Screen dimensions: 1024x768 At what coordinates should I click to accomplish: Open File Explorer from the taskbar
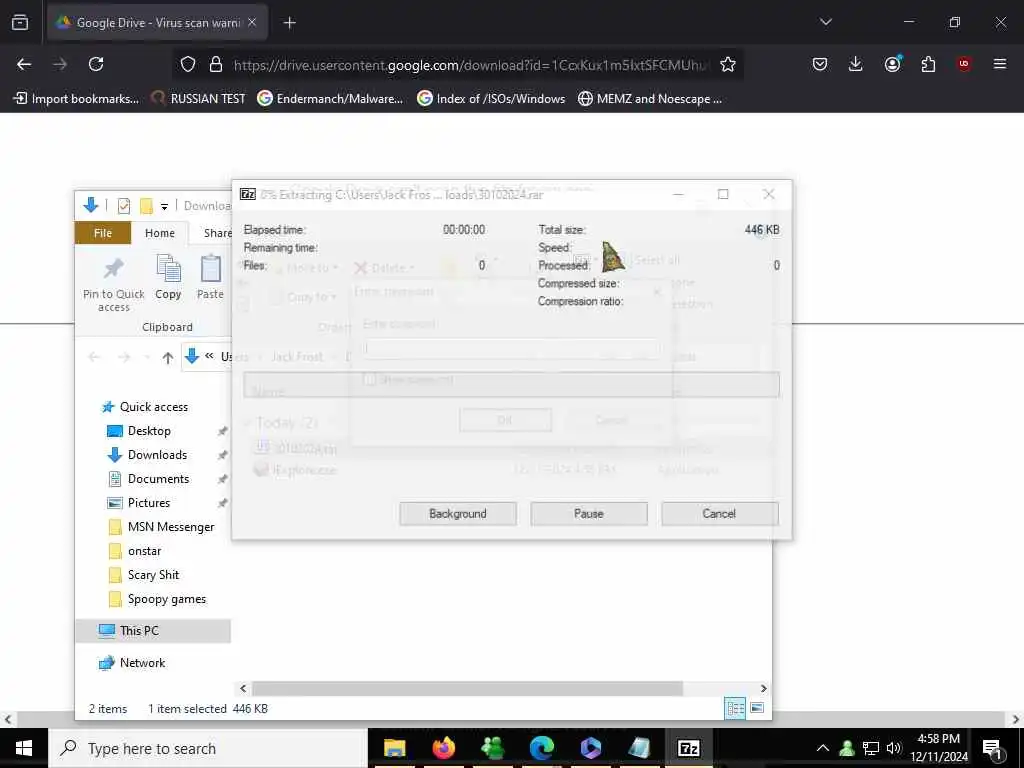pyautogui.click(x=394, y=748)
